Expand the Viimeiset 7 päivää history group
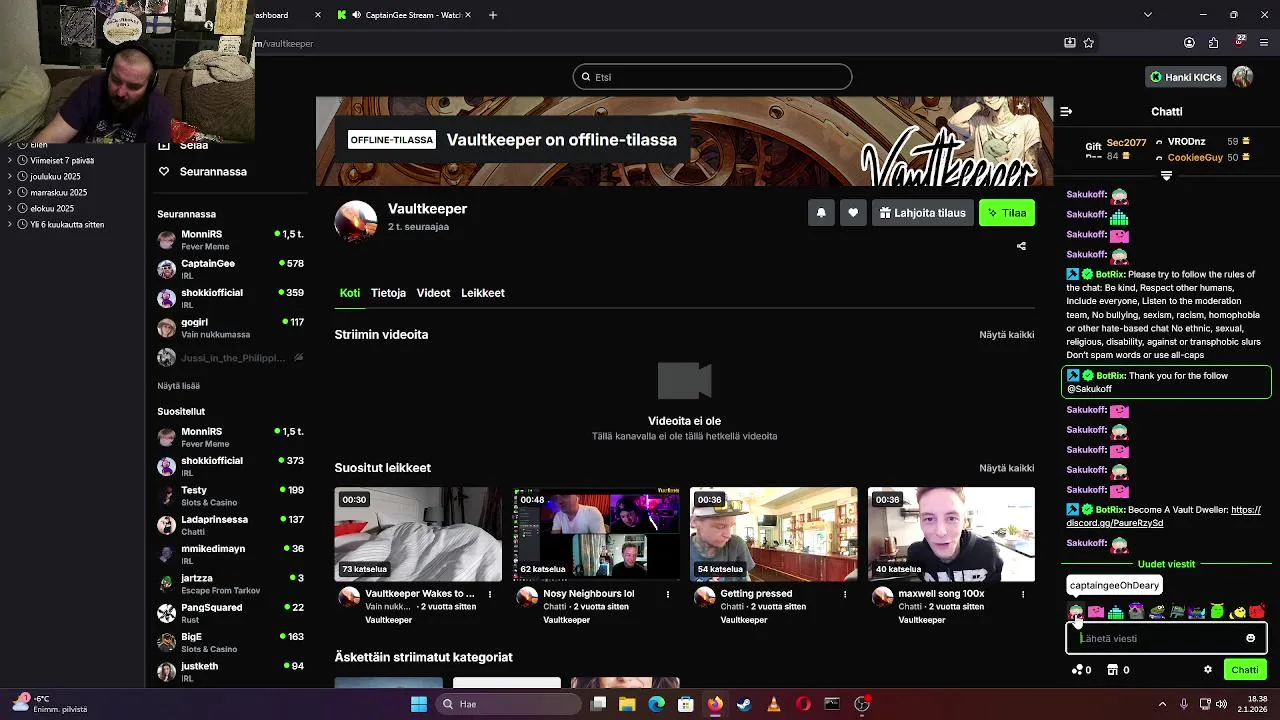 [x=9, y=160]
